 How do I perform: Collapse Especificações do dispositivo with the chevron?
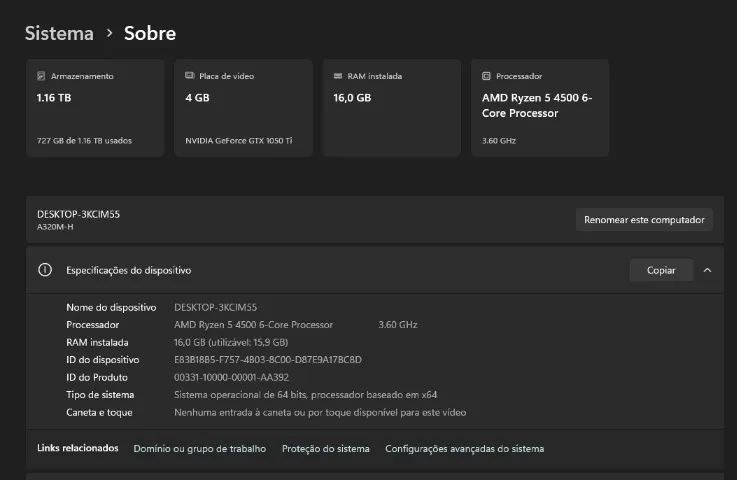(x=707, y=270)
